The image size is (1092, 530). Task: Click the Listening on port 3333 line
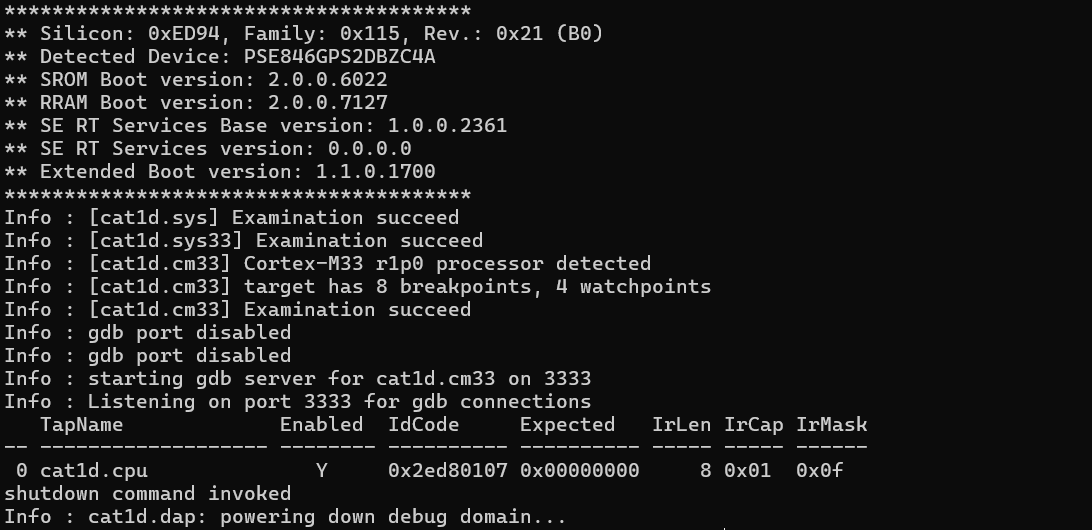pos(298,402)
